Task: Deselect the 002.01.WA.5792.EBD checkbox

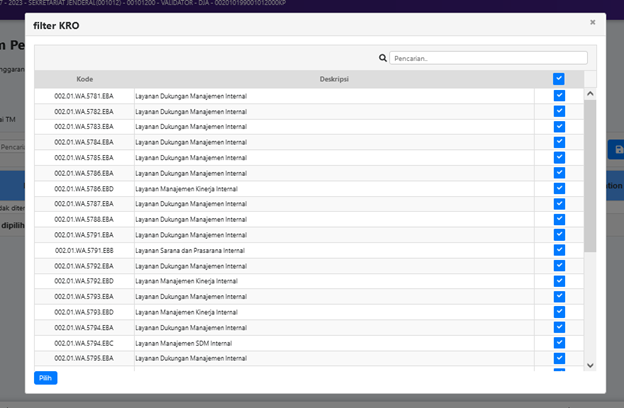Action: click(x=559, y=281)
